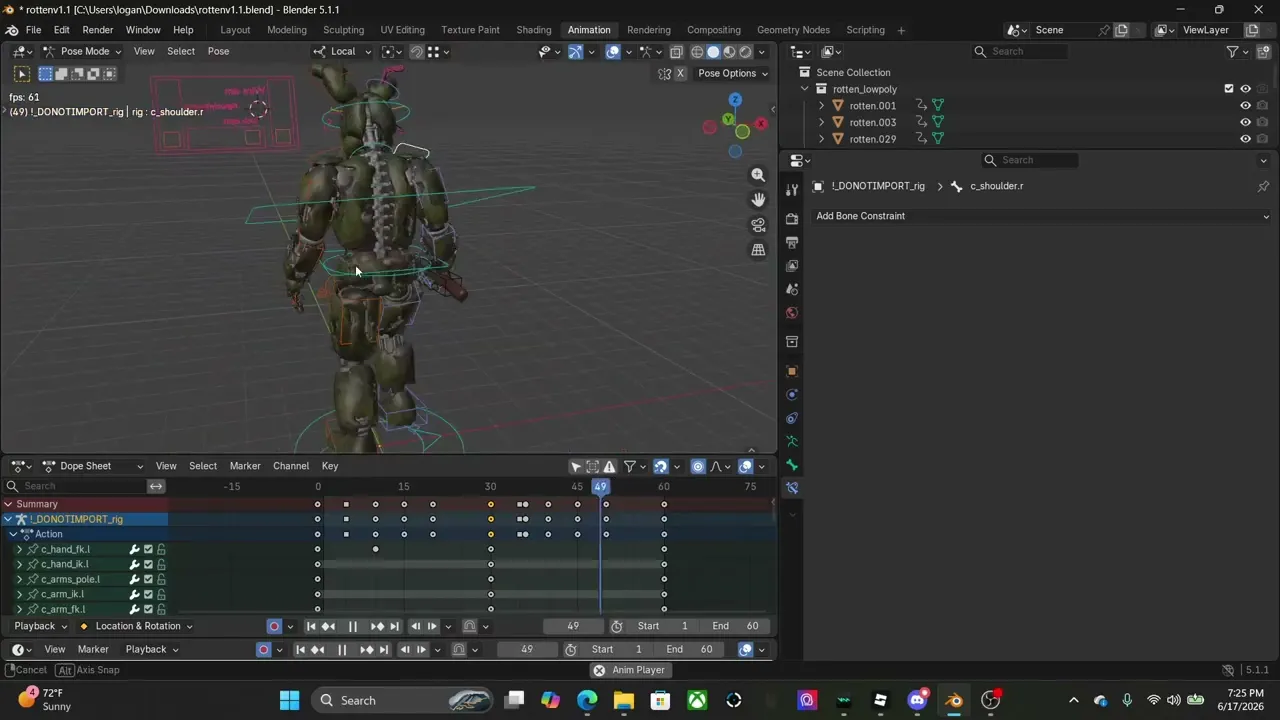The width and height of the screenshot is (1280, 720).
Task: Collapse the rotten_lowpoly collection
Action: click(x=805, y=89)
